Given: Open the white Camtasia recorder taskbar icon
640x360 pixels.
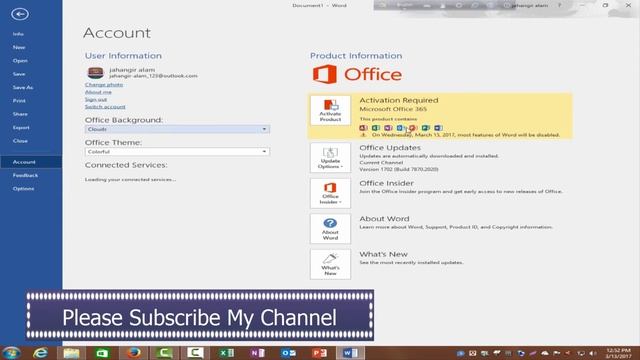Looking at the screenshot, I should point(195,353).
